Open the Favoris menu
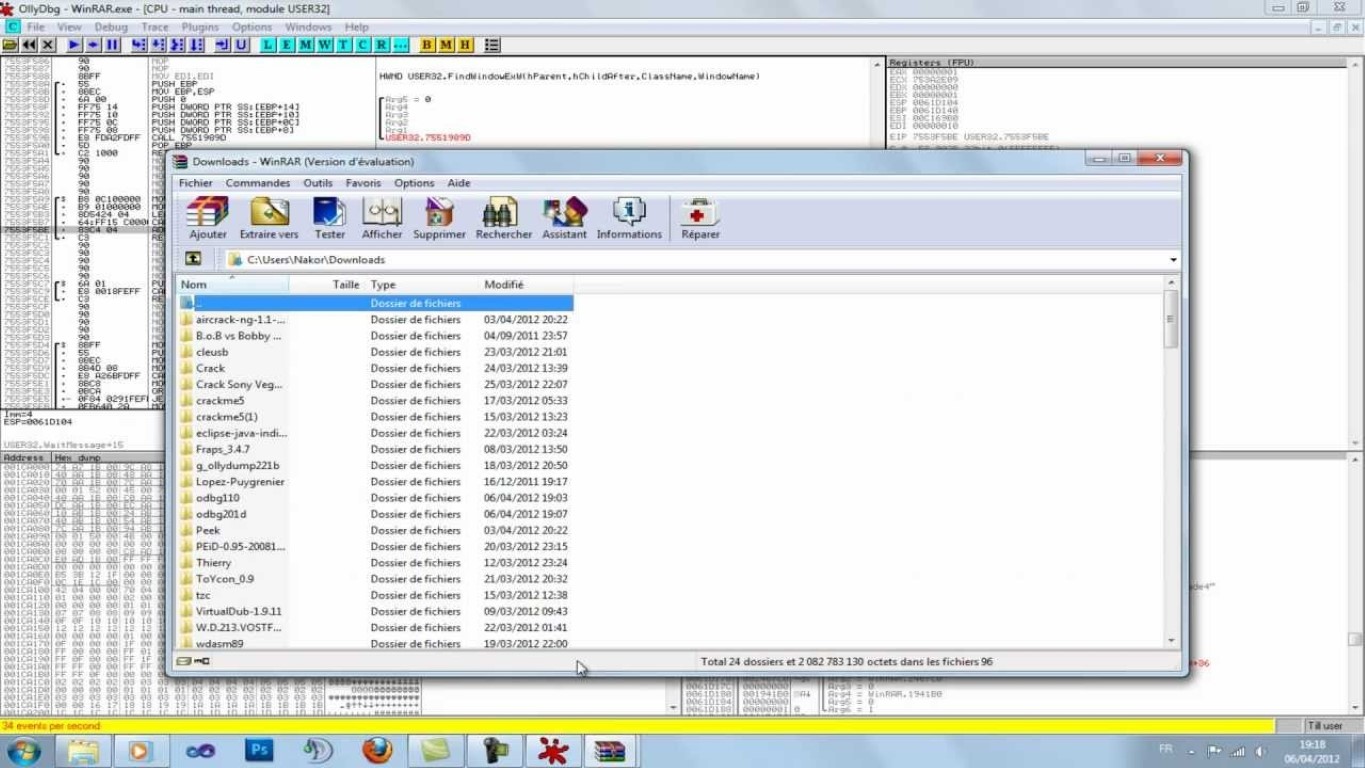1365x768 pixels. (x=363, y=183)
